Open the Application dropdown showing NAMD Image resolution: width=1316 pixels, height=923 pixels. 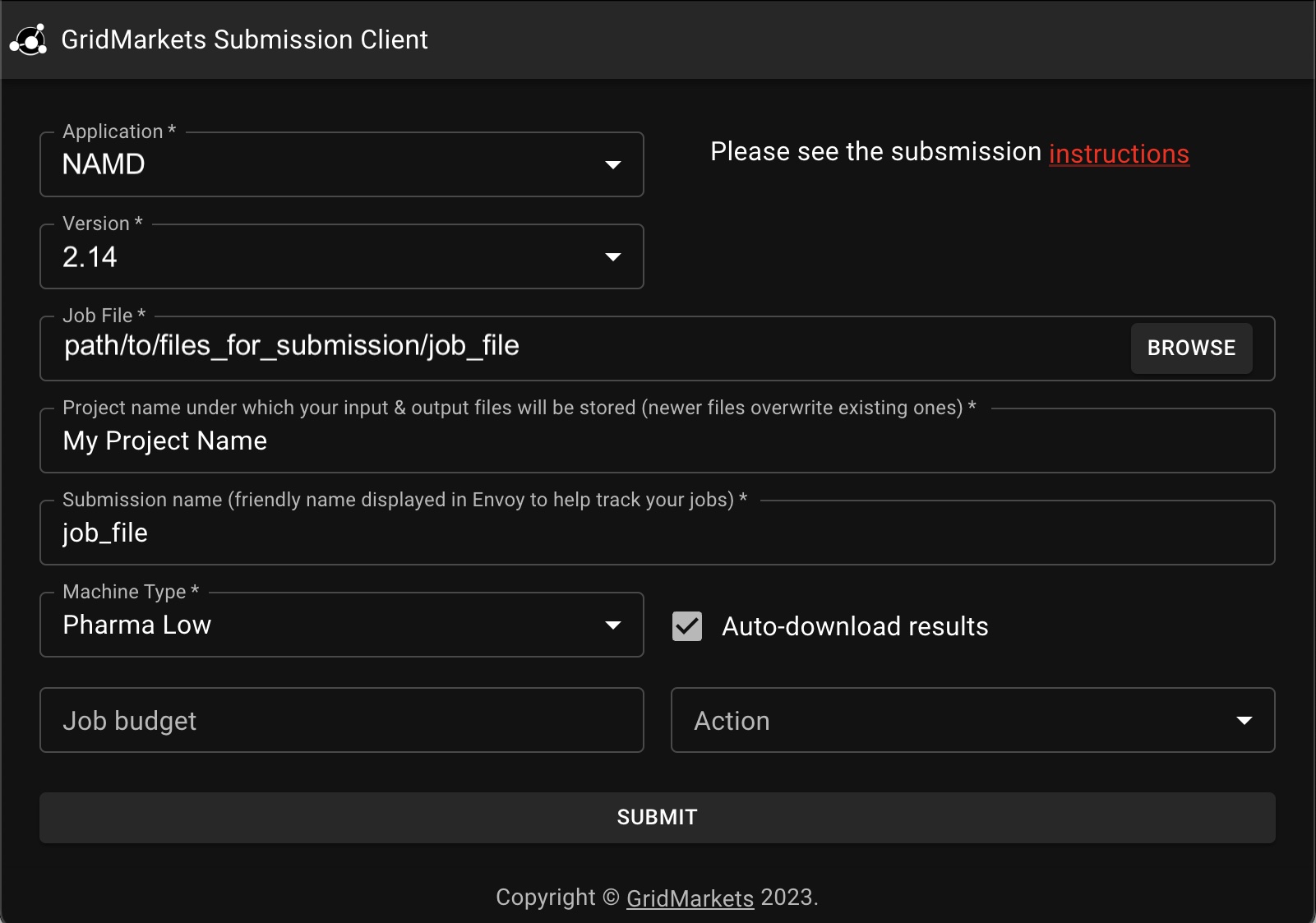point(341,164)
